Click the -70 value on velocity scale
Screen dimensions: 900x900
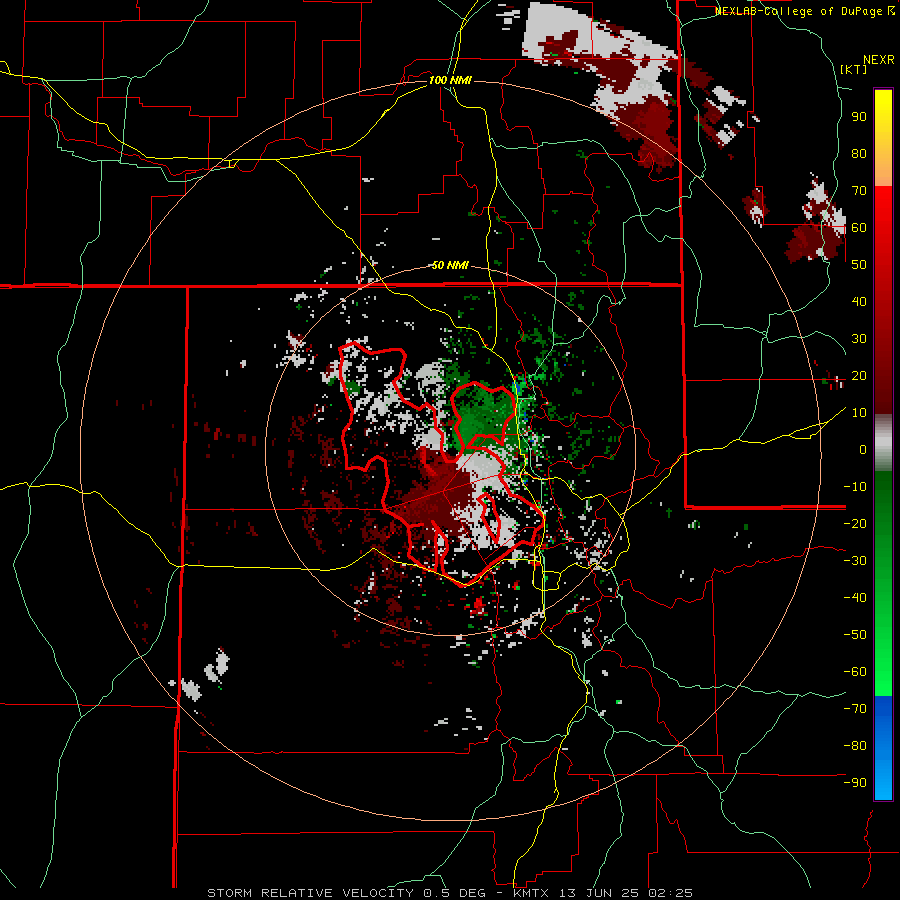click(x=855, y=709)
